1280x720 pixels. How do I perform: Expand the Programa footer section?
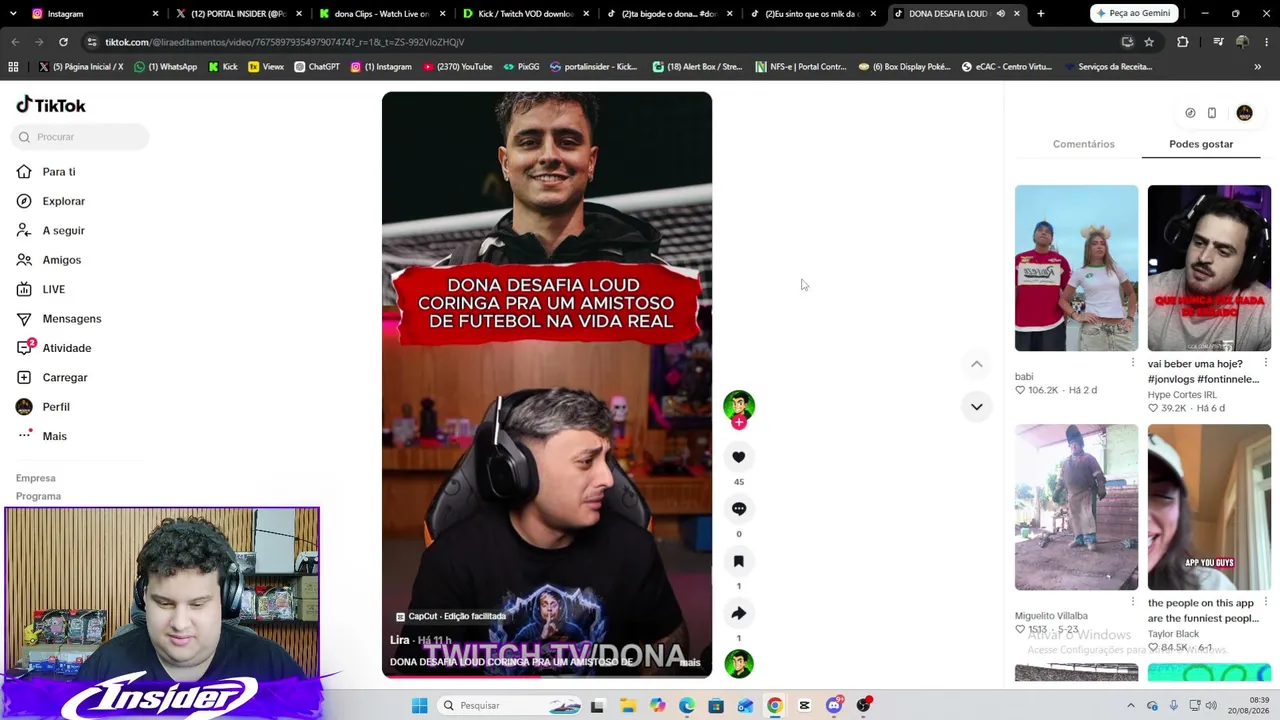pos(38,496)
